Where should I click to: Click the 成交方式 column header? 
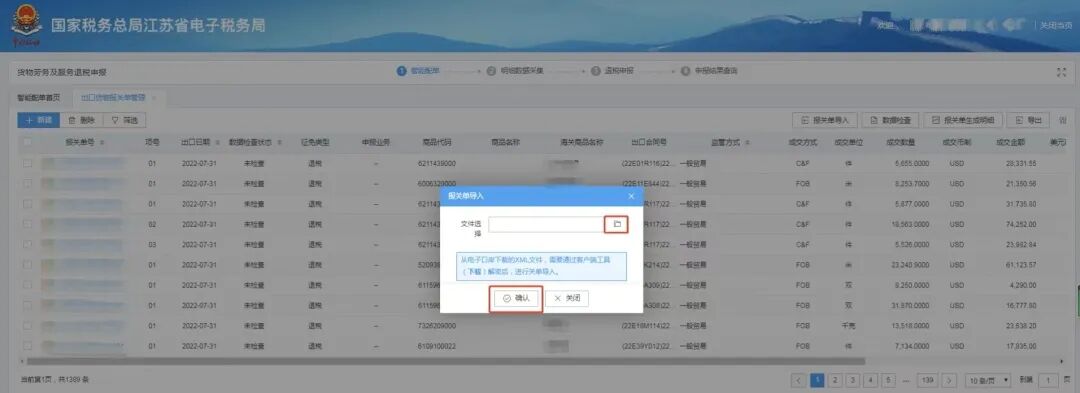802,142
